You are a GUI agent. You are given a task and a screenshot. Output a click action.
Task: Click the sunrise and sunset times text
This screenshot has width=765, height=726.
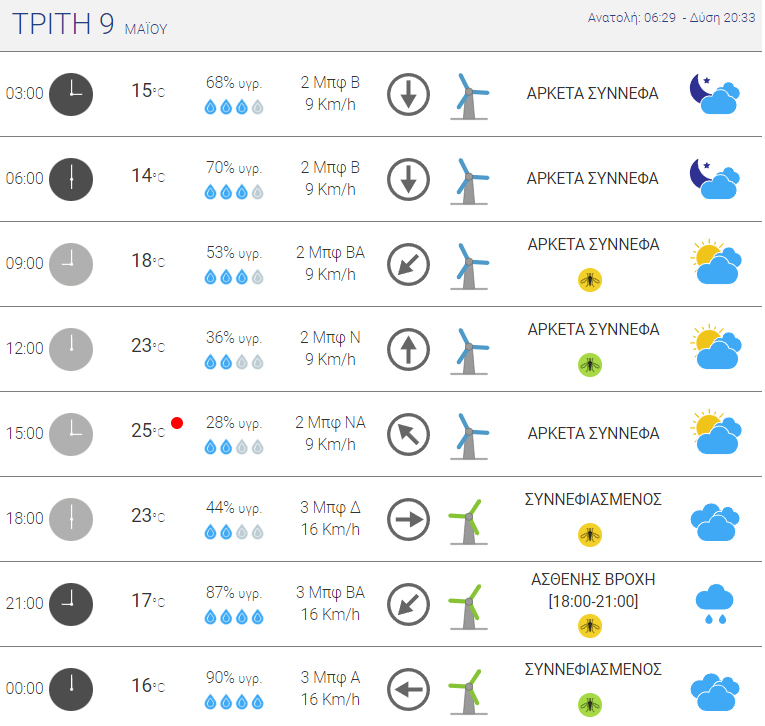coord(671,18)
